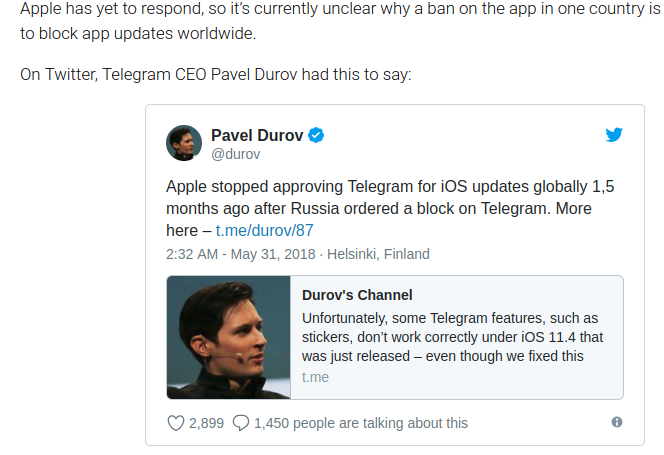Image resolution: width=664 pixels, height=455 pixels.
Task: Open the Durov's Channel card title
Action: click(x=357, y=295)
